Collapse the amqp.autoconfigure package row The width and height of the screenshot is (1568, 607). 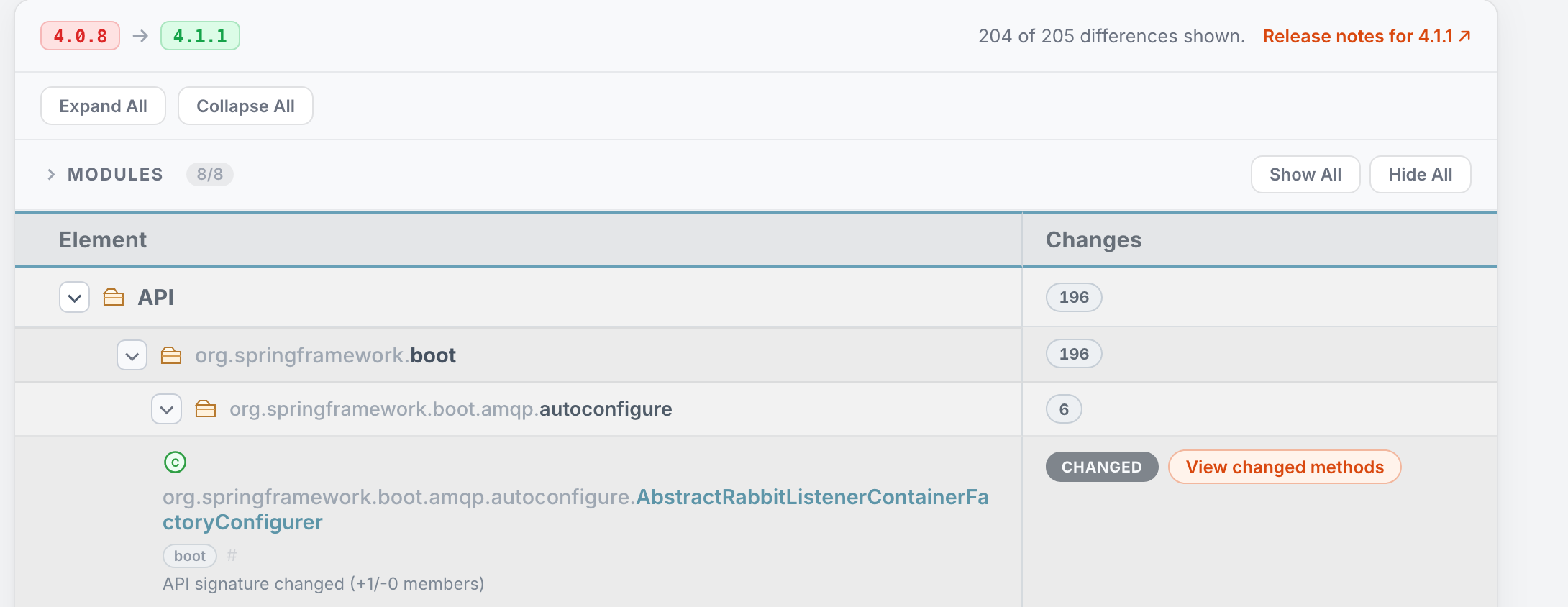pos(167,409)
